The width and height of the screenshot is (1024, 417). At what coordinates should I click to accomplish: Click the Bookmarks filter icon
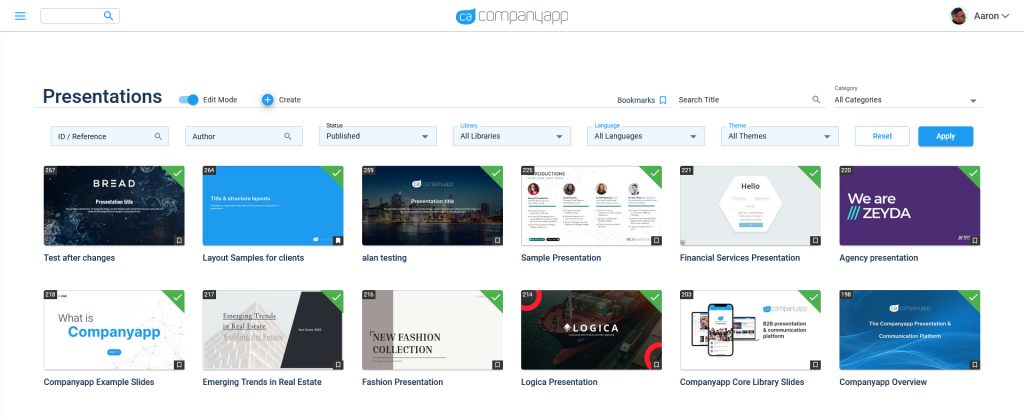coord(662,100)
